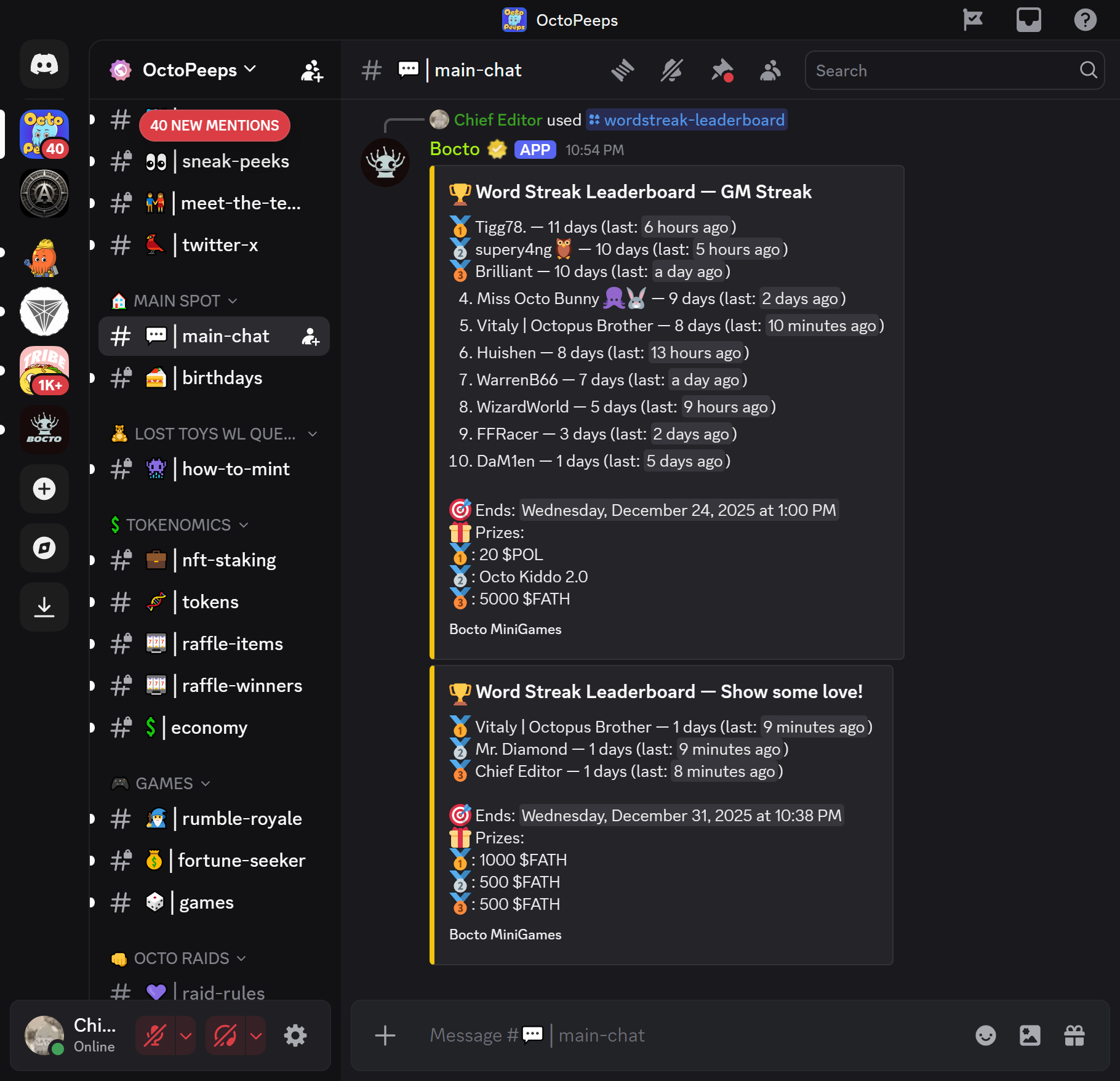The image size is (1120, 1081).
Task: Show the member list
Action: pos(770,70)
